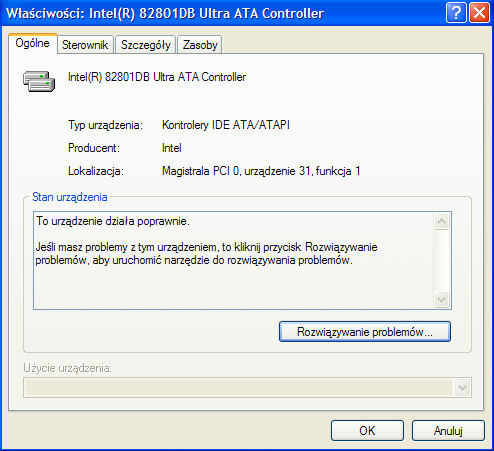Click the IDE controller device icon
Image resolution: width=494 pixels, height=451 pixels.
39,81
